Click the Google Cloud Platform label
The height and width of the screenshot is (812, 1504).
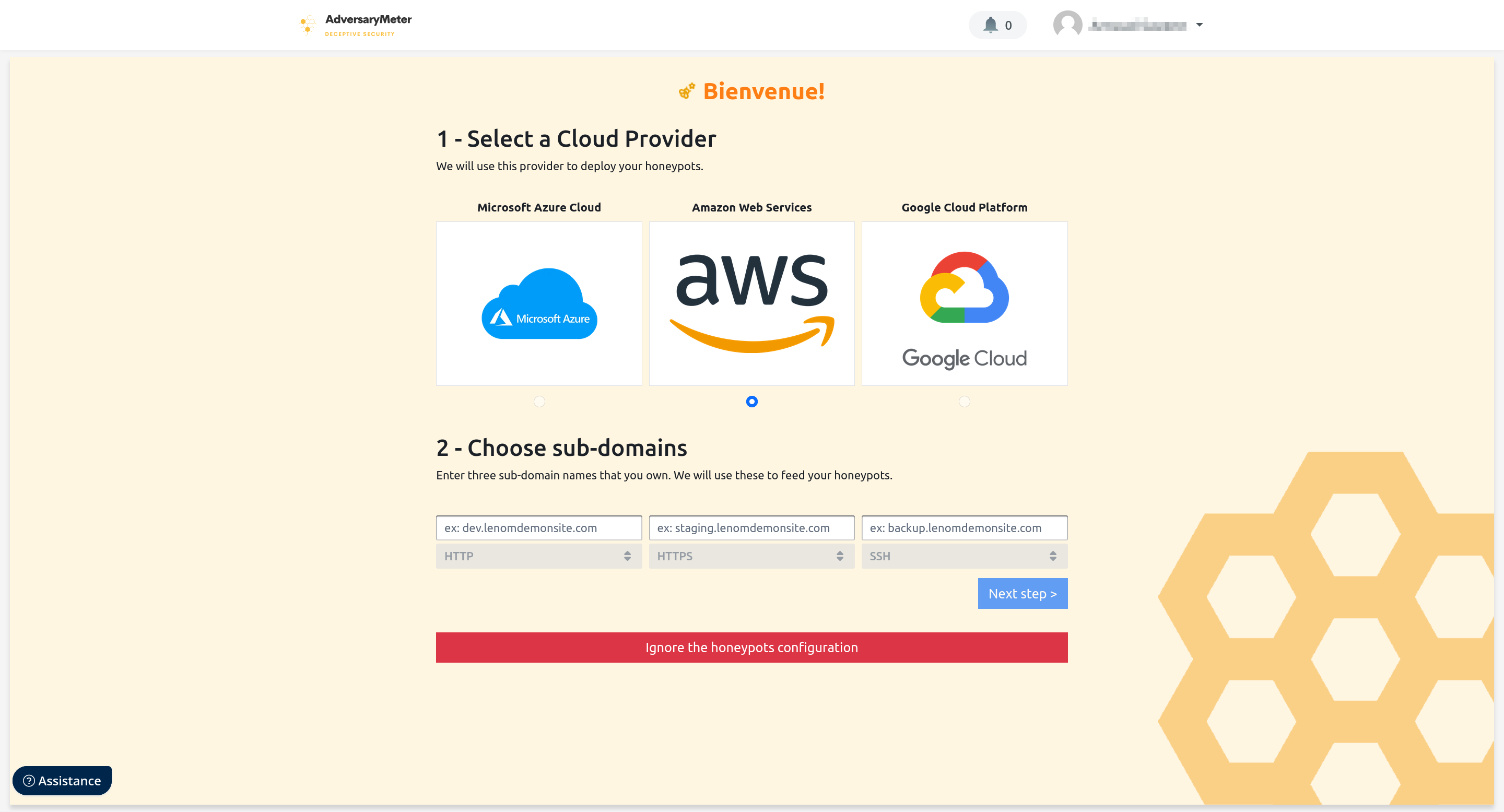pyautogui.click(x=965, y=207)
